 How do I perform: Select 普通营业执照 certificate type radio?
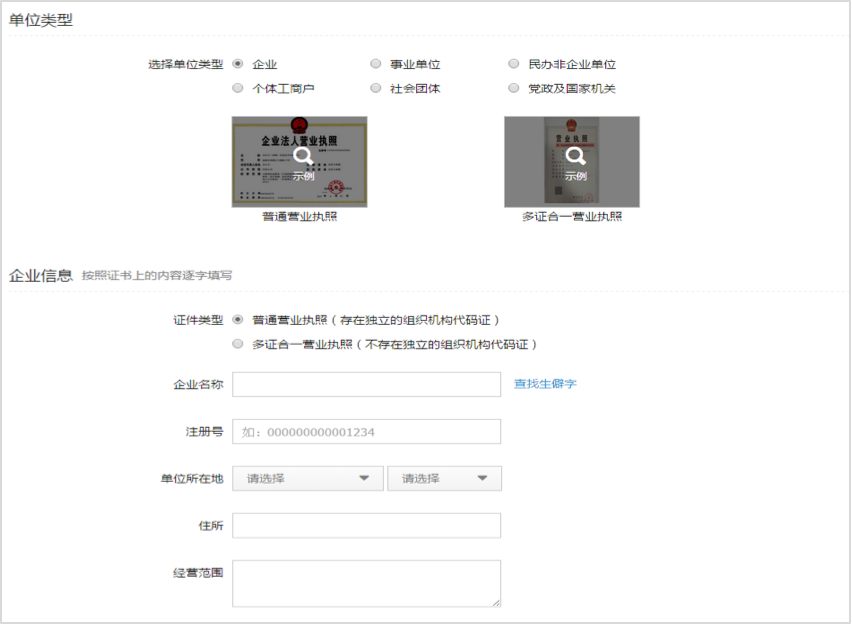coord(237,320)
